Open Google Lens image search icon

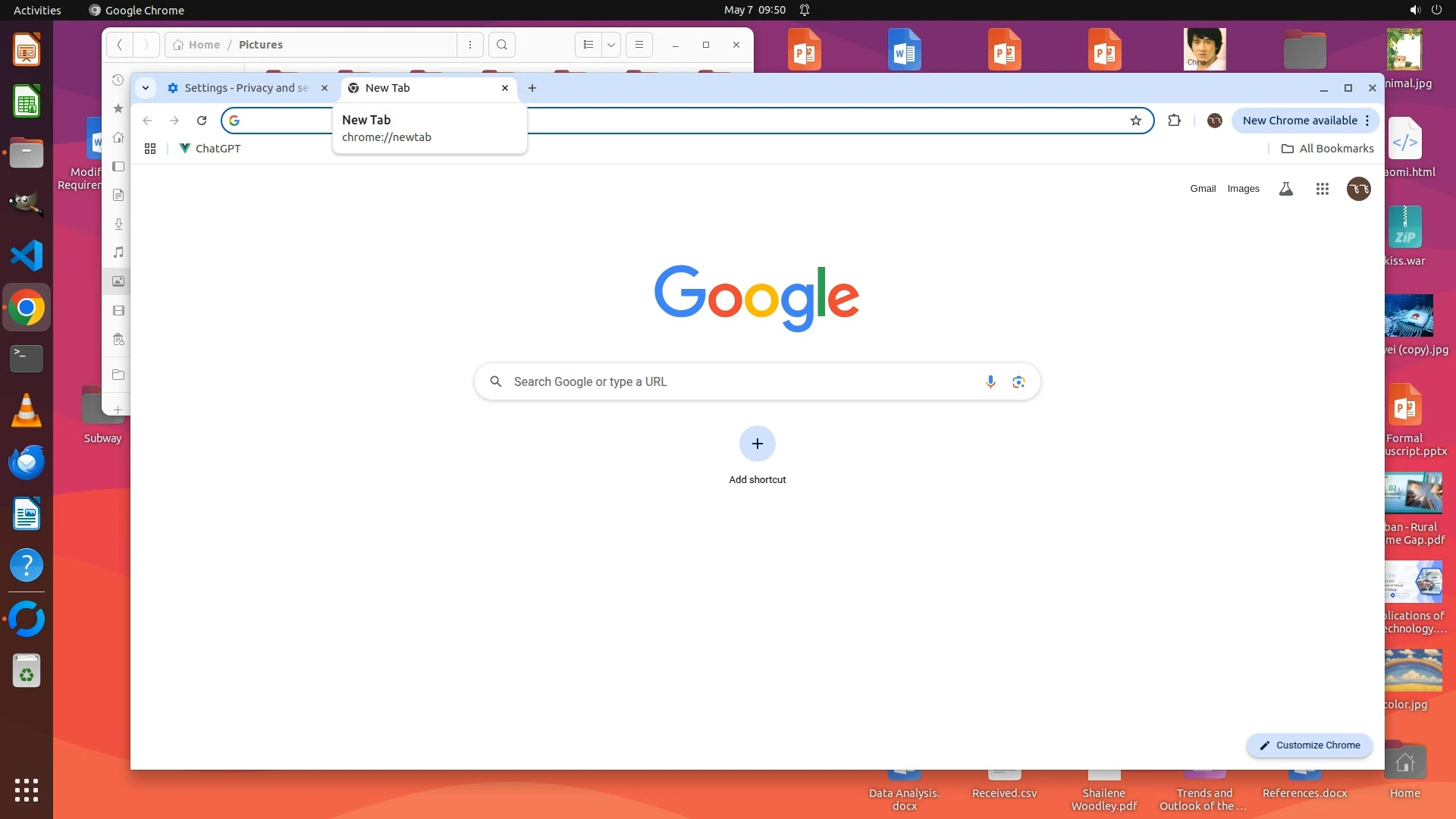click(x=1018, y=381)
